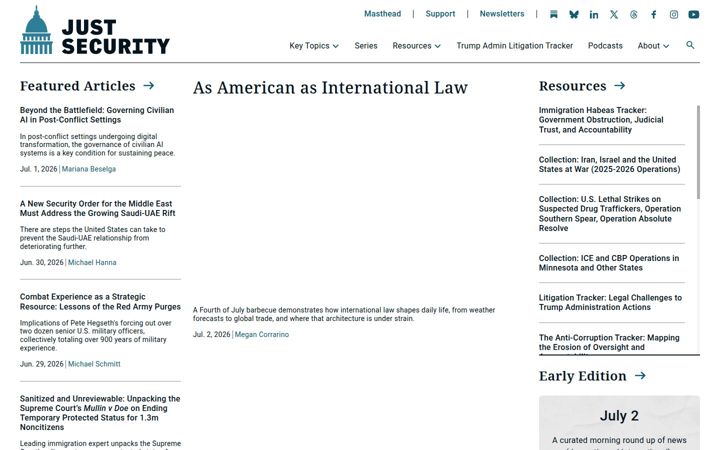
Task: Open author Michael Hanna's page
Action: (92, 263)
